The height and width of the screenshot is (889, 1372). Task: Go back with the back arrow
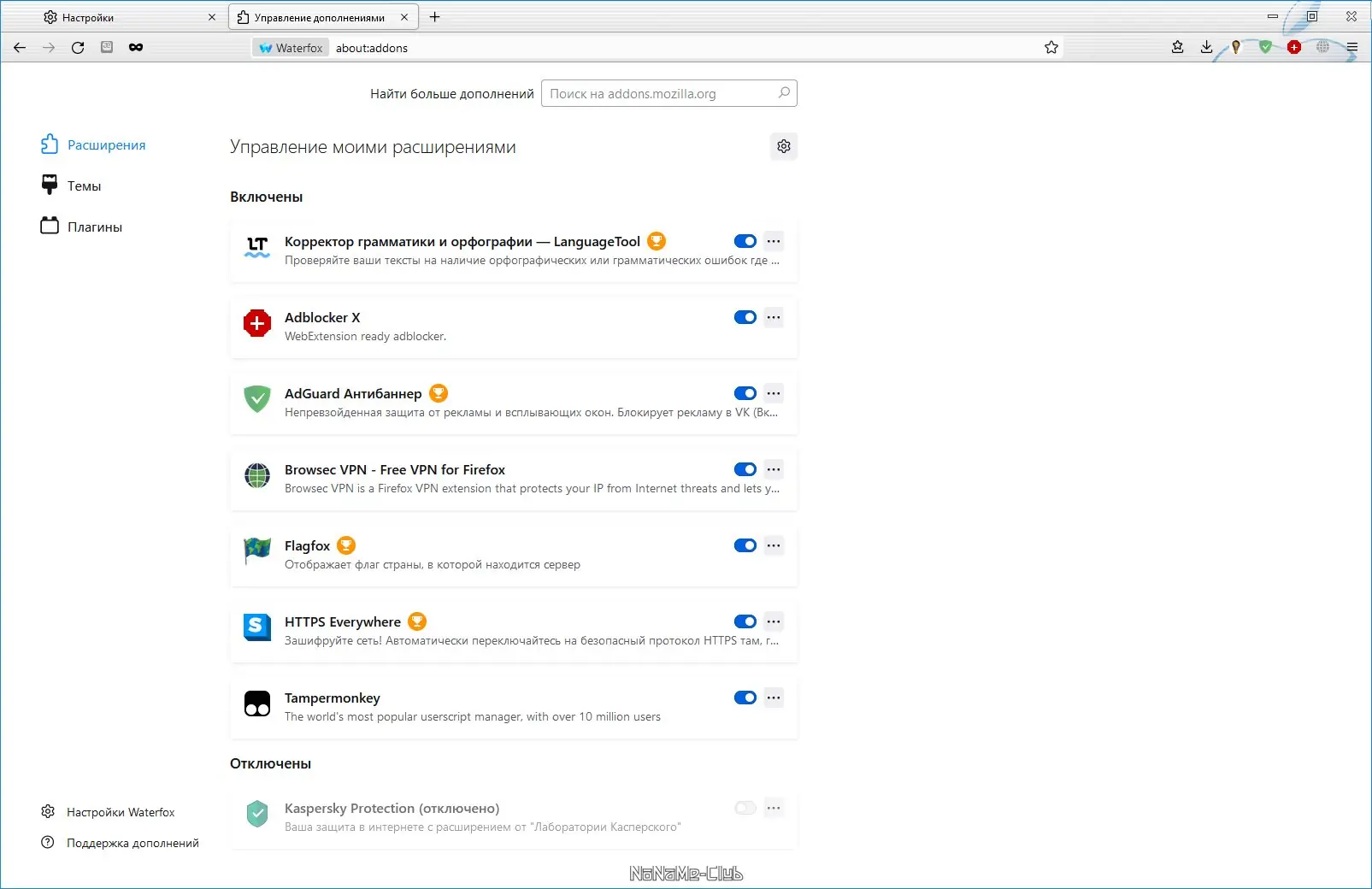pos(20,48)
